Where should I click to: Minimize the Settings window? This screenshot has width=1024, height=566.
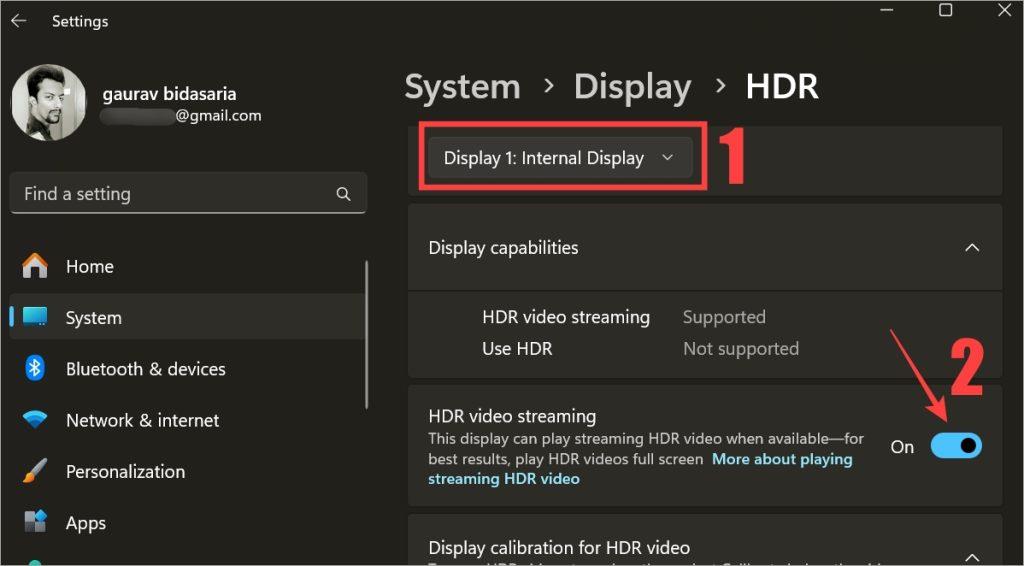(x=886, y=10)
